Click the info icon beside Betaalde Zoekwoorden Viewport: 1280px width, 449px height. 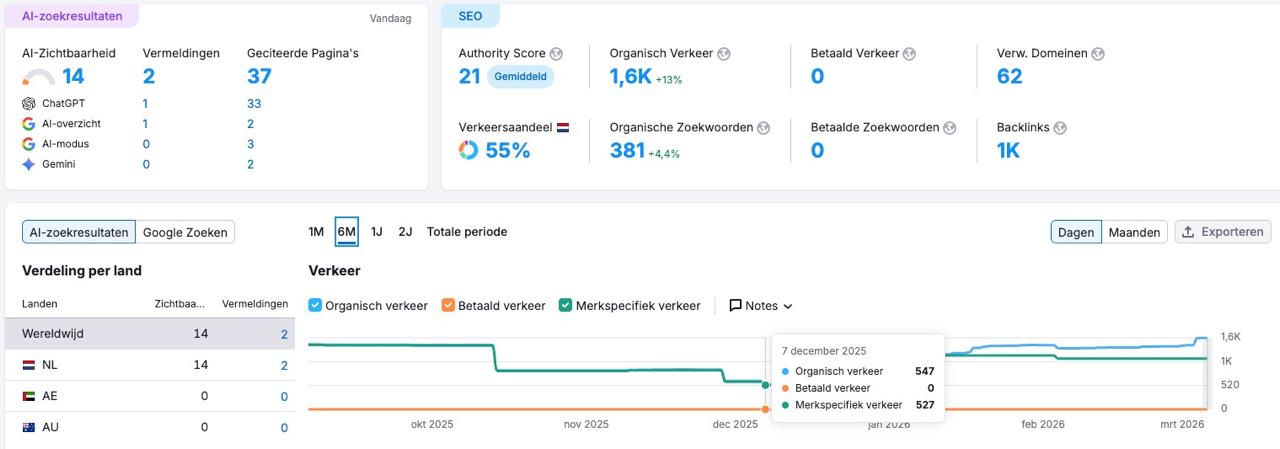click(950, 128)
